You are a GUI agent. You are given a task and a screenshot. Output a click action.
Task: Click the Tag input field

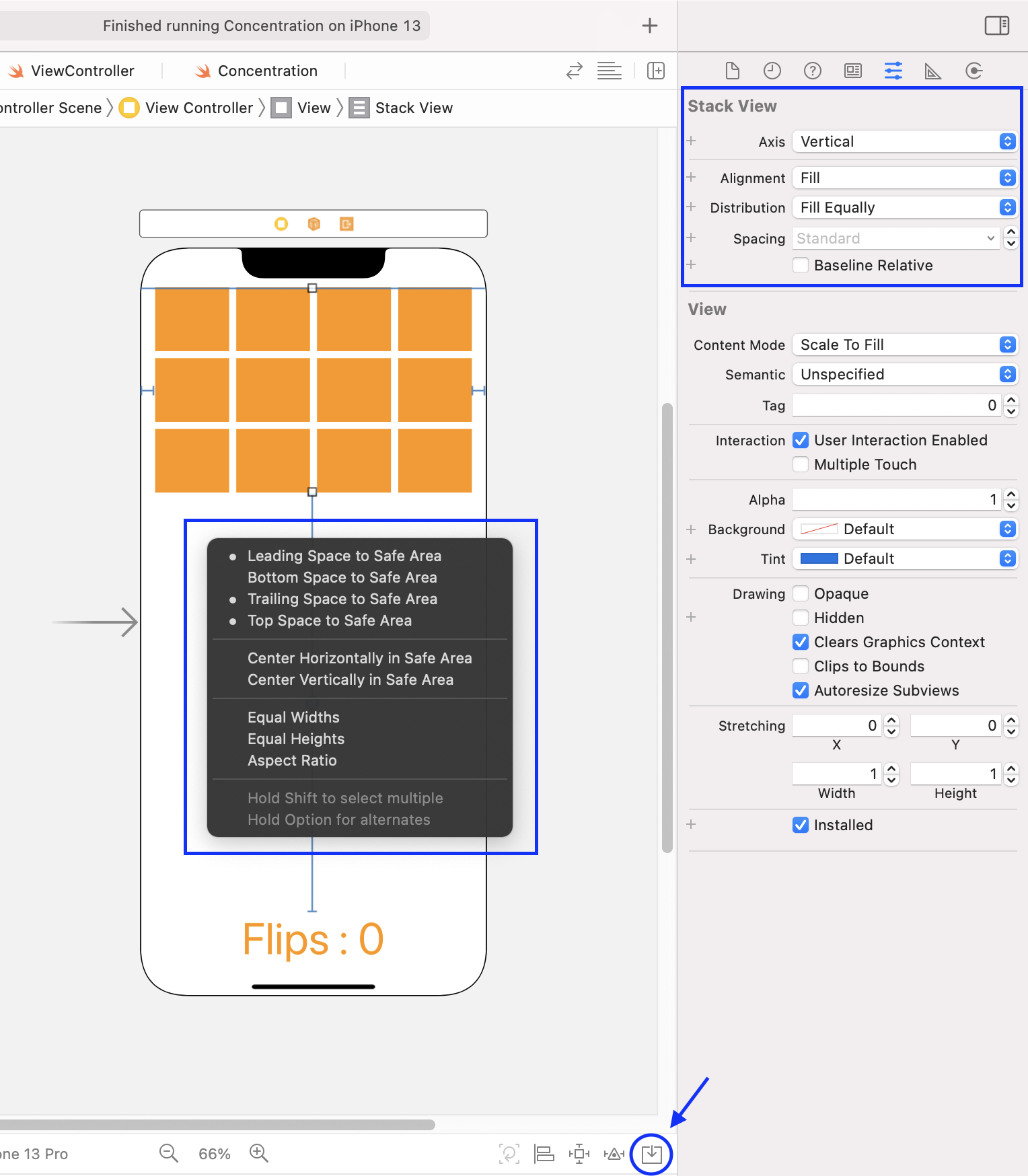pyautogui.click(x=896, y=405)
